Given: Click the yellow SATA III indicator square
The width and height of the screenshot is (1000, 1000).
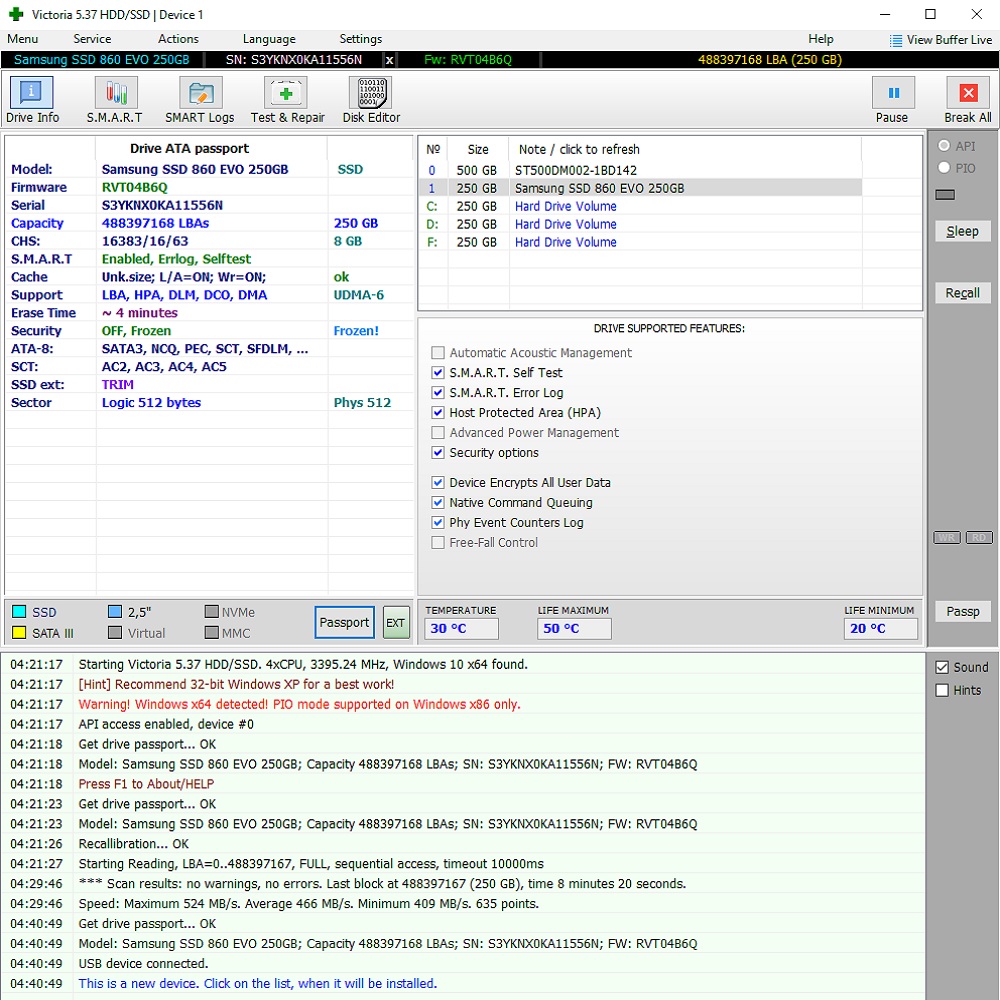Looking at the screenshot, I should click(19, 633).
